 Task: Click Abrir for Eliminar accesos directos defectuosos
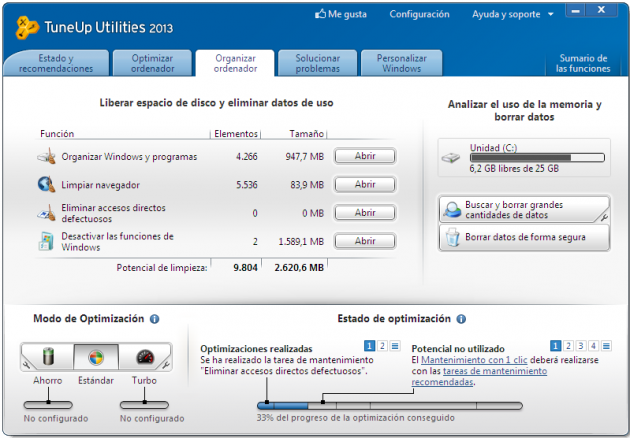pyautogui.click(x=365, y=213)
